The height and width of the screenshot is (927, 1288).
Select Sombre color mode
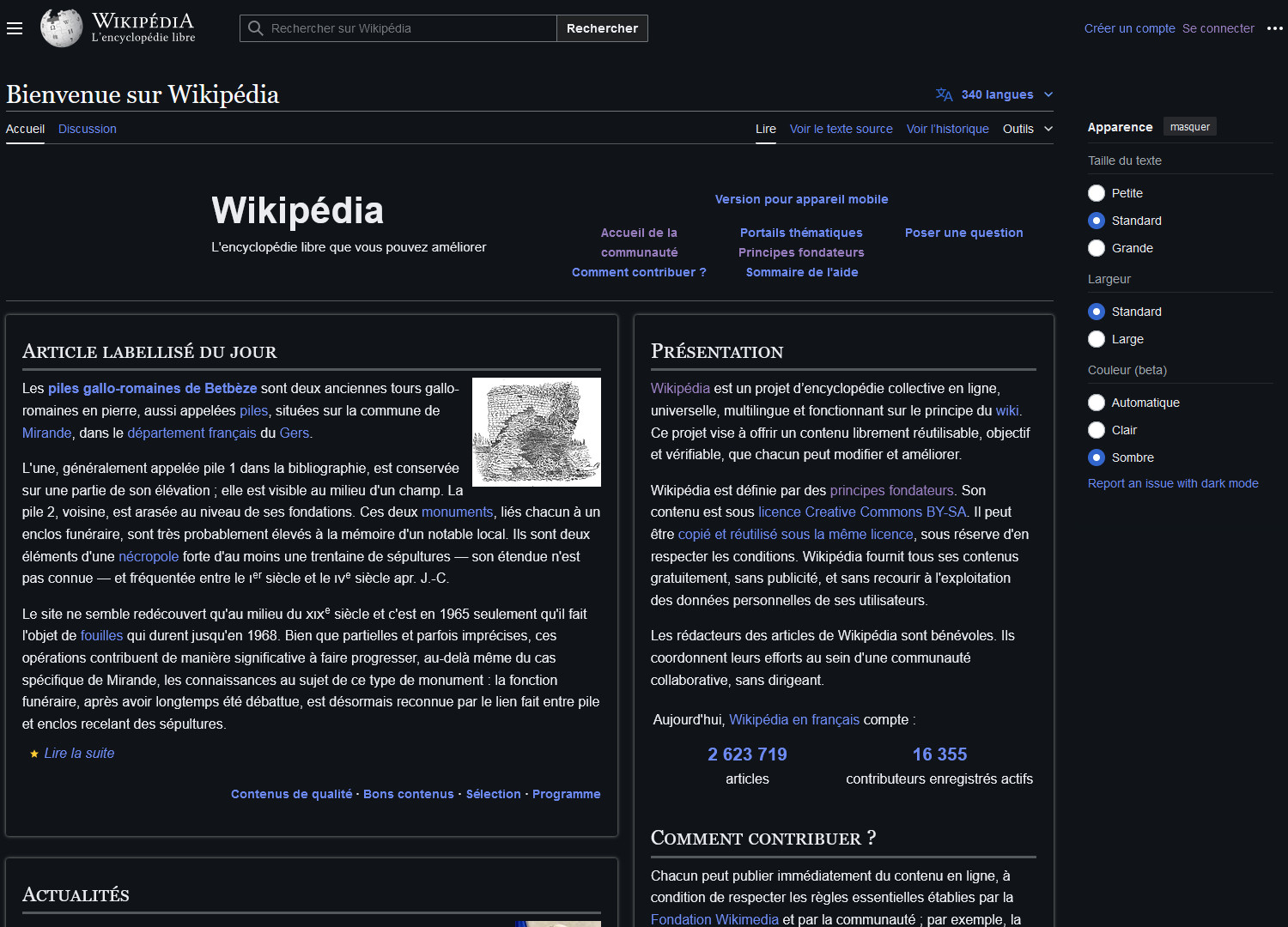(x=1097, y=457)
